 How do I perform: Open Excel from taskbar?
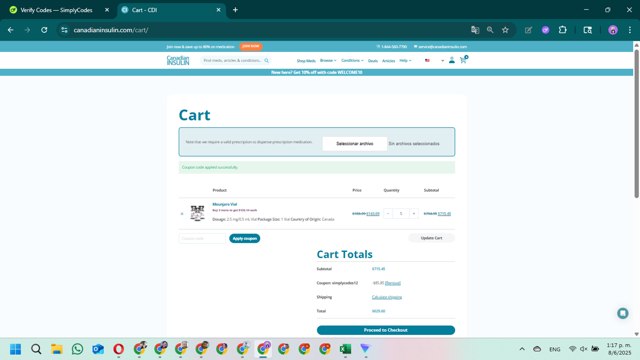(345, 349)
